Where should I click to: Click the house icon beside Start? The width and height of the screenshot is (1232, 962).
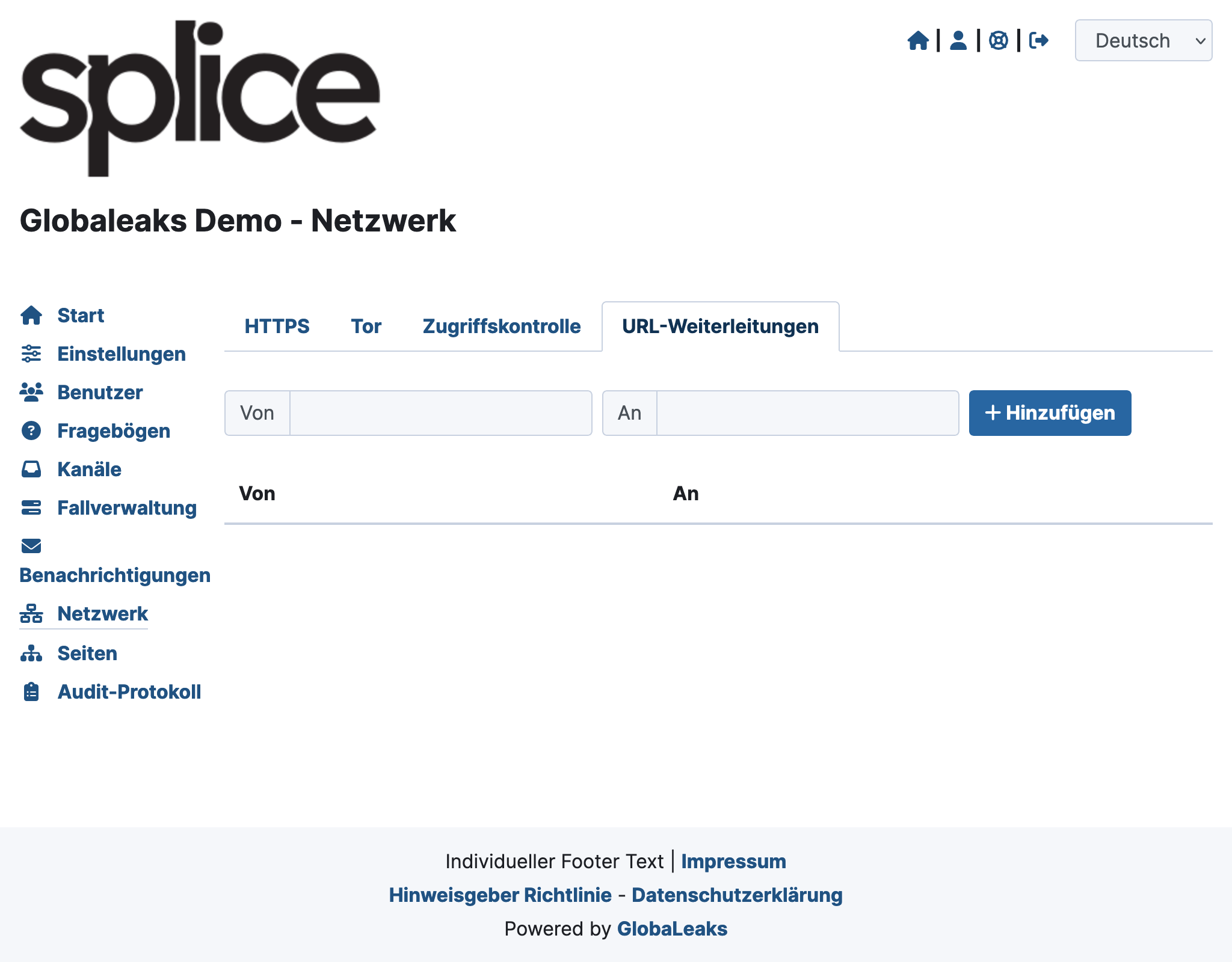click(x=31, y=315)
